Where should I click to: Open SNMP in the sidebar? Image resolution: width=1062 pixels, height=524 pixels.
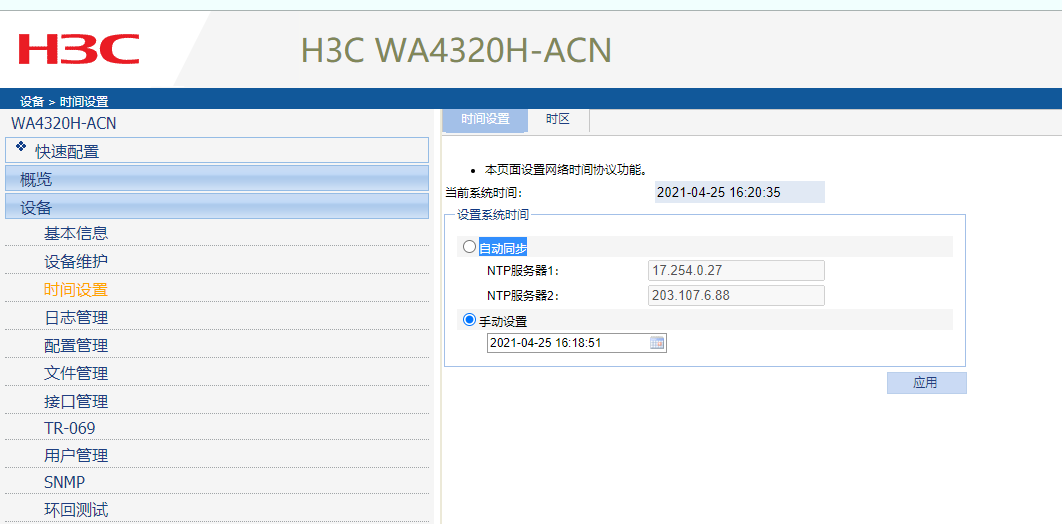point(64,483)
